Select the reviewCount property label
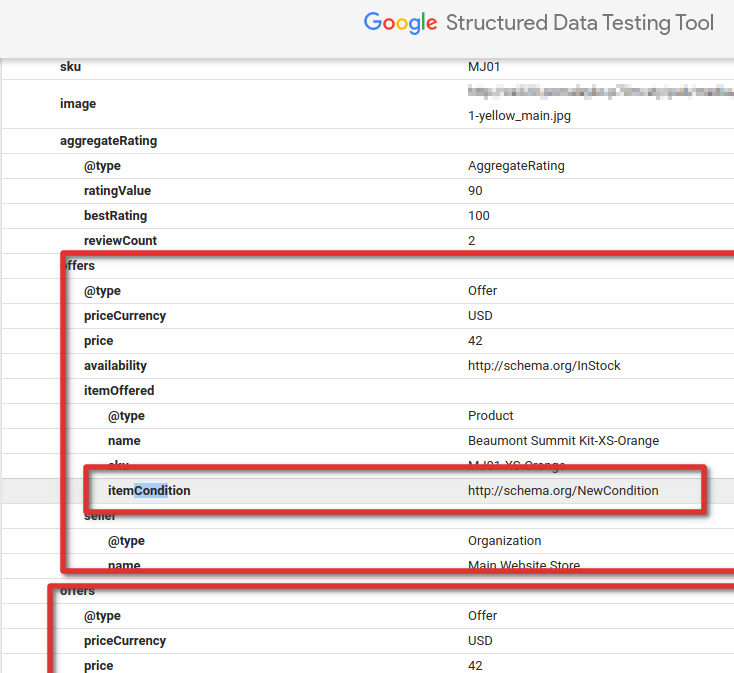Image resolution: width=734 pixels, height=673 pixels. pos(120,241)
